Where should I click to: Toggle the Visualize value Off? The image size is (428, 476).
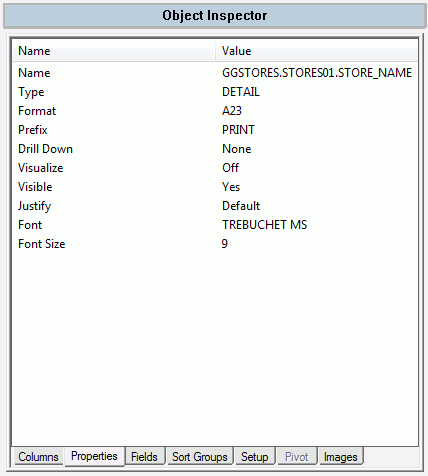[230, 168]
